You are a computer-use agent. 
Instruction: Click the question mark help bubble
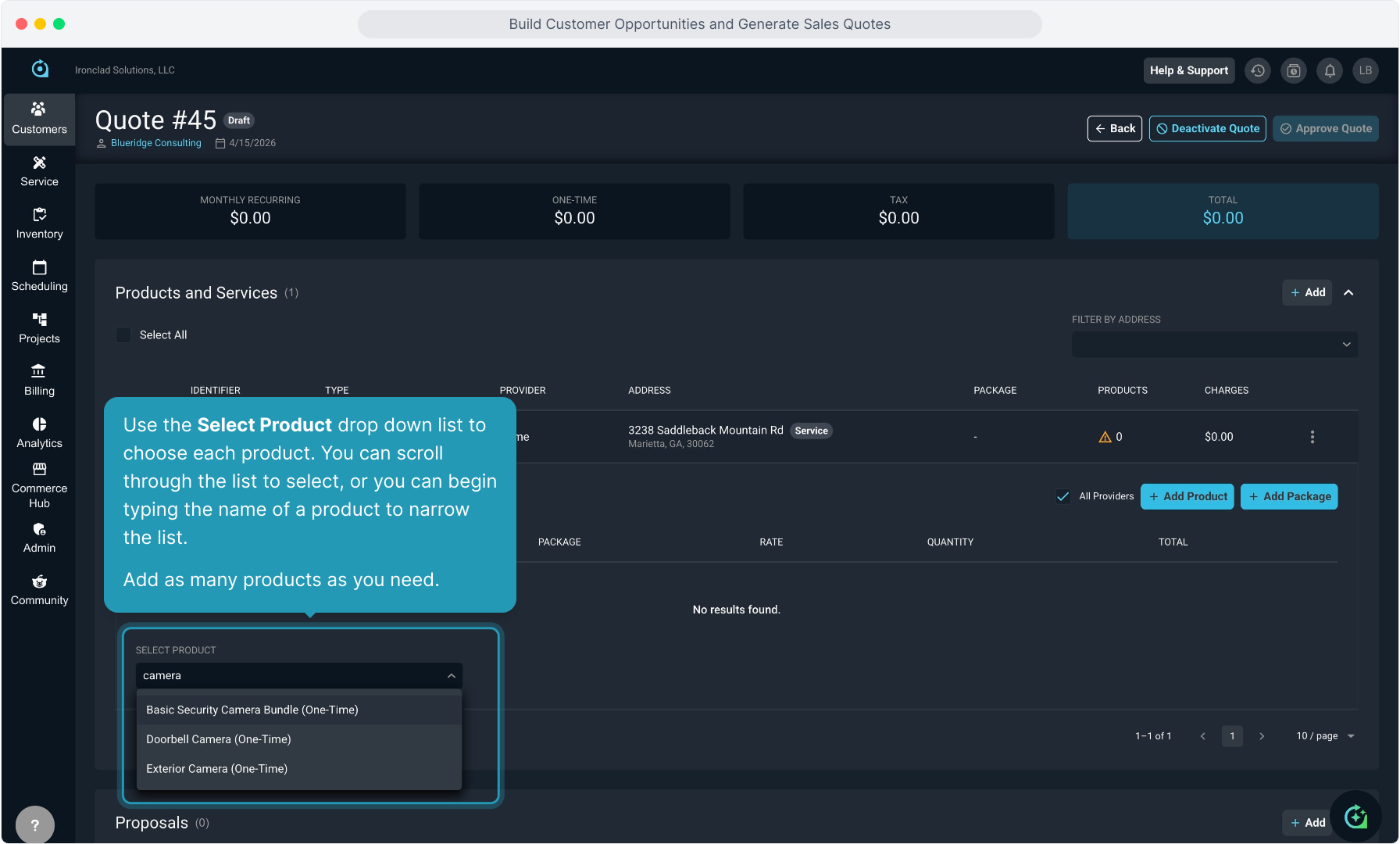click(34, 824)
